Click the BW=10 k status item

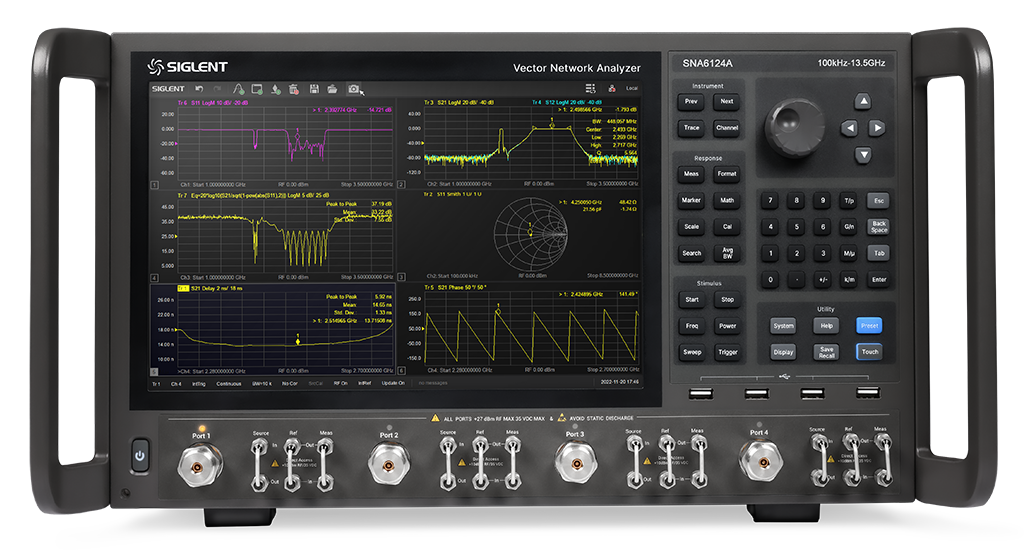(x=262, y=383)
